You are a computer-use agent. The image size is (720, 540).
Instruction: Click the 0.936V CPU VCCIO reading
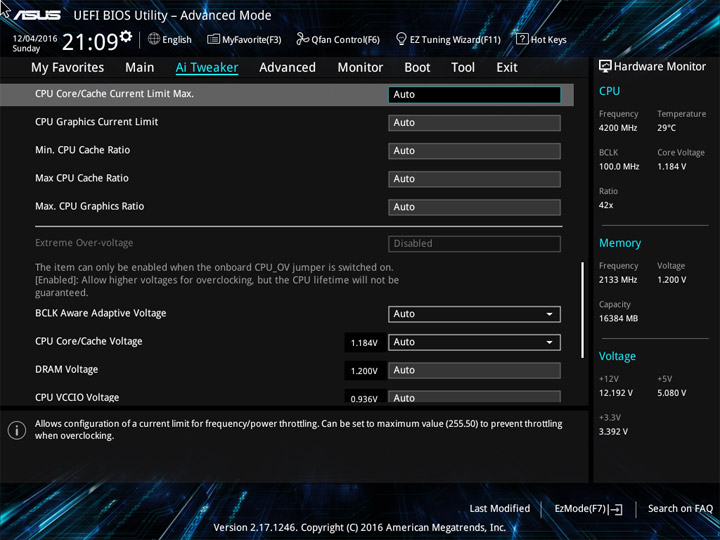click(x=364, y=398)
